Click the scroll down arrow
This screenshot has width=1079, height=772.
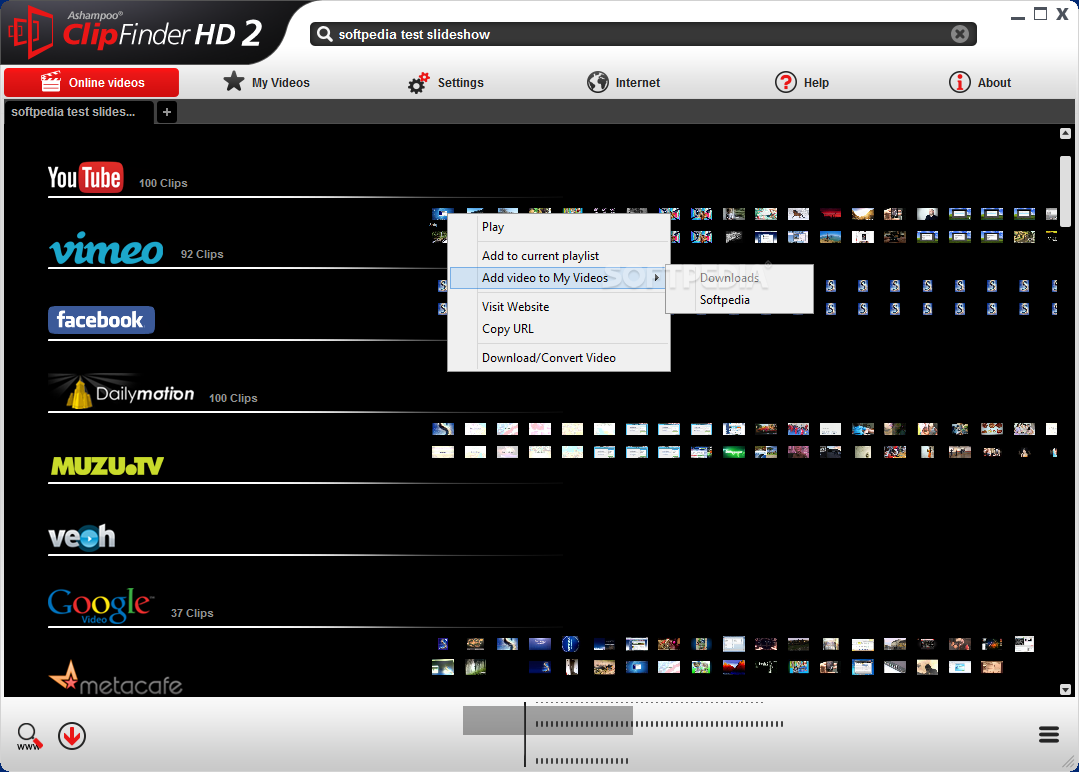coord(1065,689)
